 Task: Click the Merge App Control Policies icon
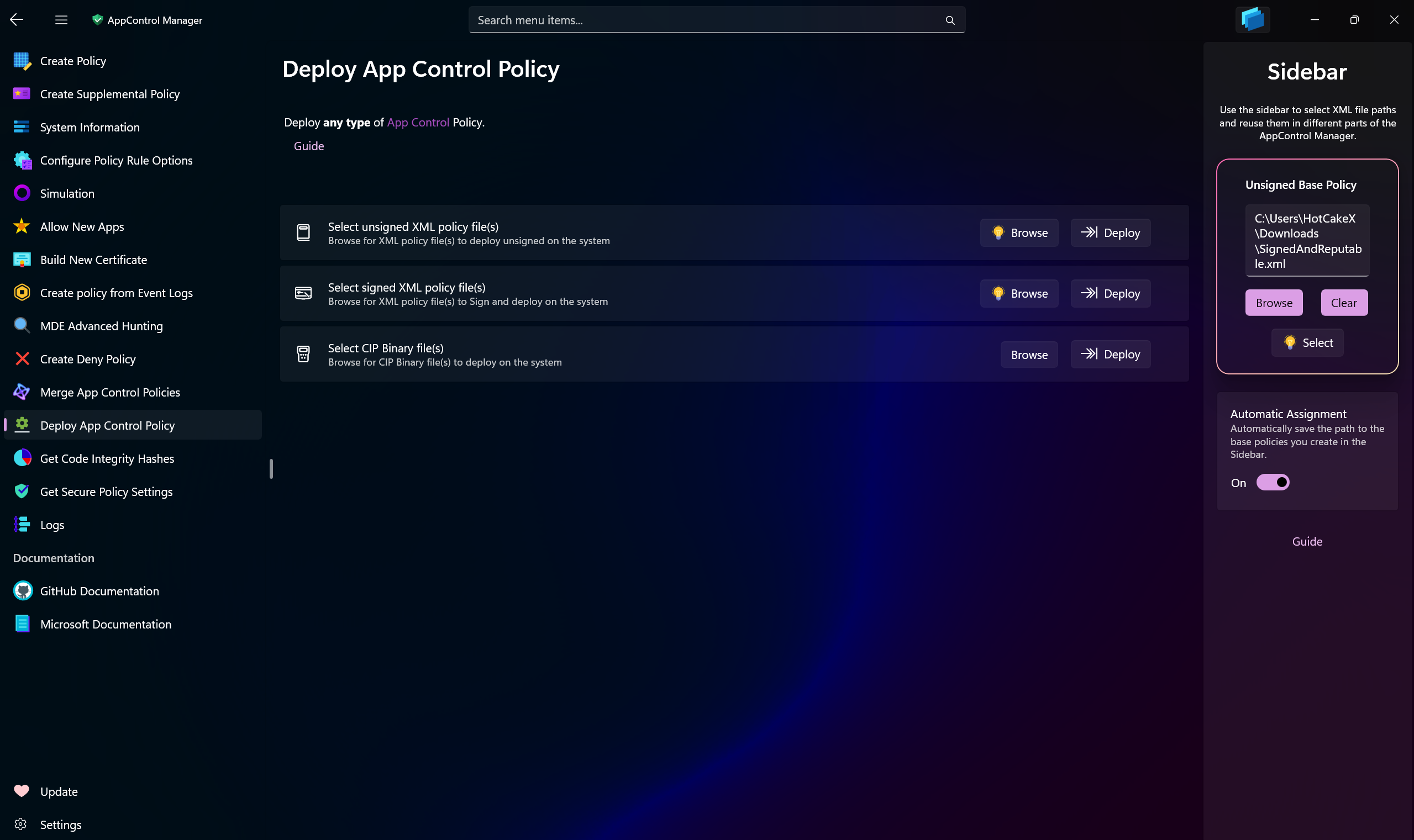click(23, 392)
